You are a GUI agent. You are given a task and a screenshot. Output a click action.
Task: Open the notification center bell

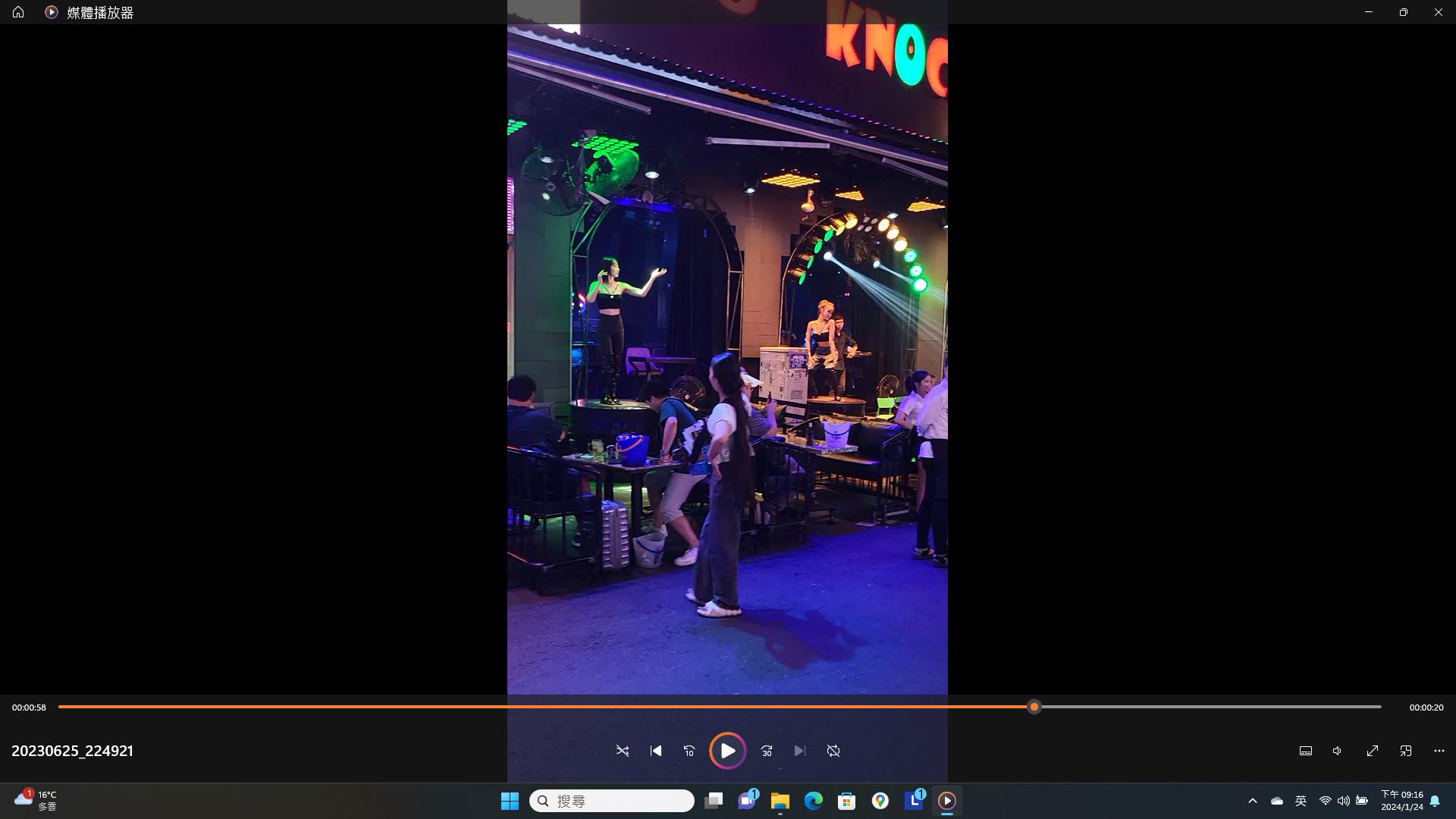1435,801
